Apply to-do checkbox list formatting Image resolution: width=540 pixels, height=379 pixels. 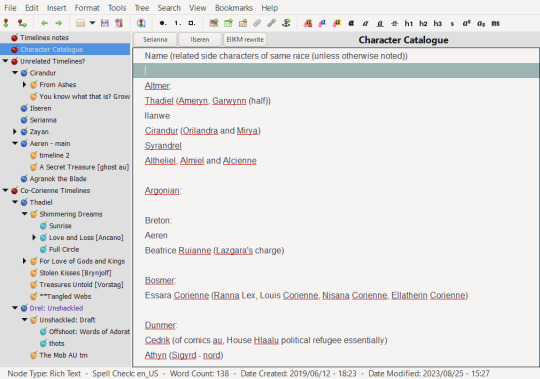coord(192,23)
